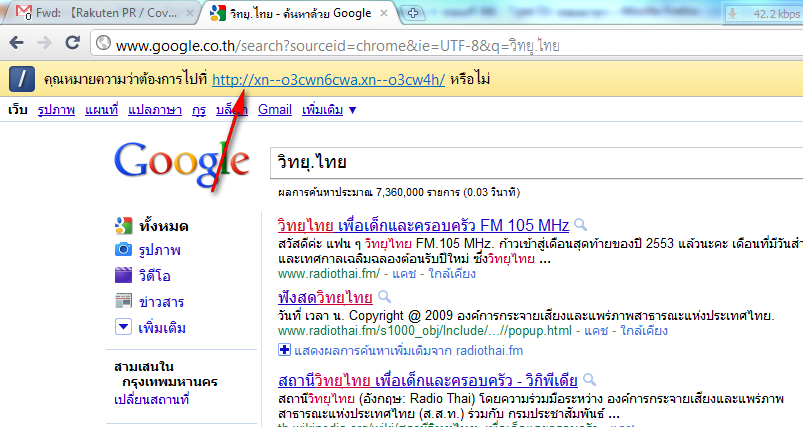
Task: Reload the page with the refresh icon
Action: (73, 42)
